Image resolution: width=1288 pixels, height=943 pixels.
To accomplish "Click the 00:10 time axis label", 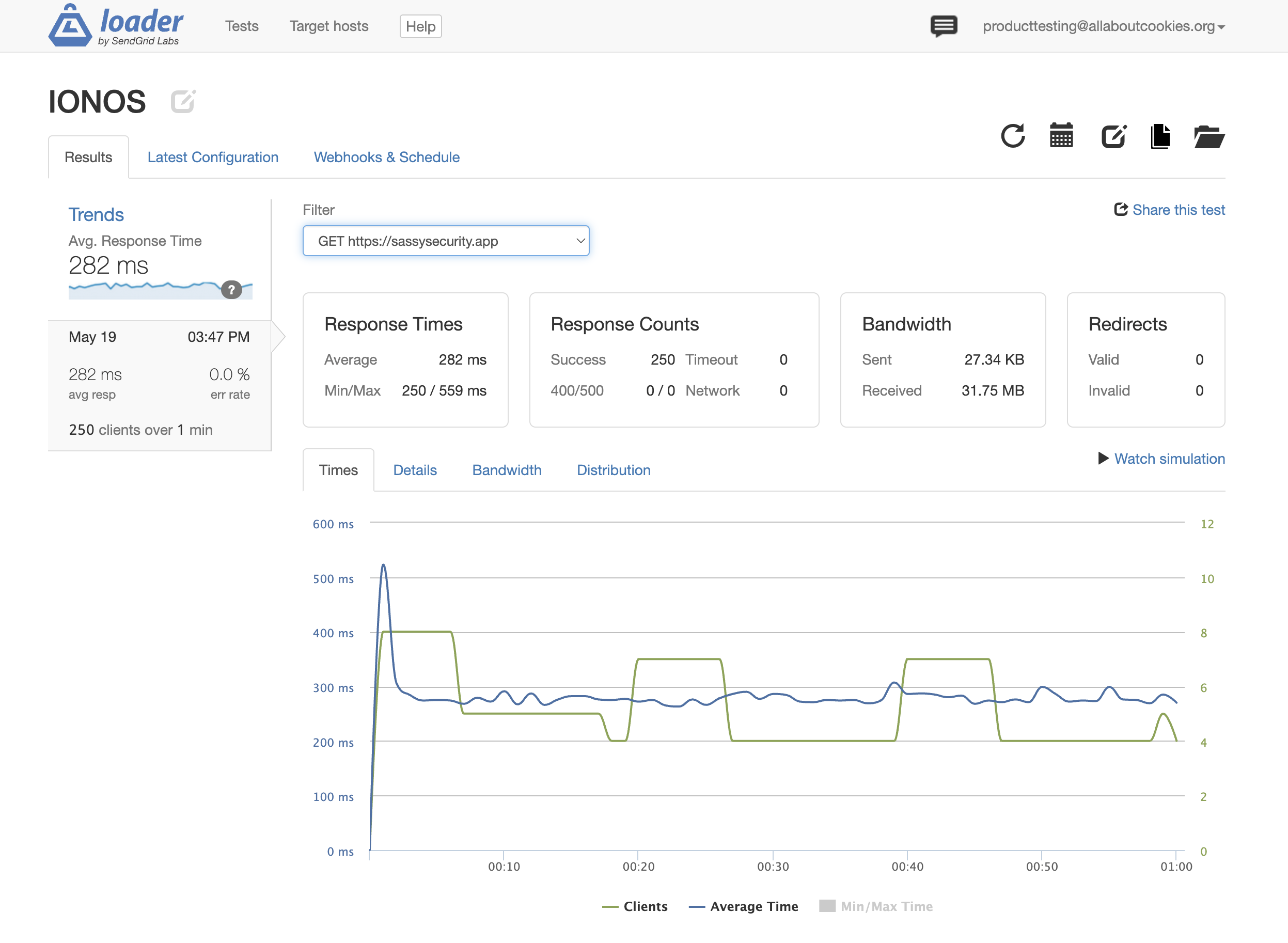I will 504,867.
